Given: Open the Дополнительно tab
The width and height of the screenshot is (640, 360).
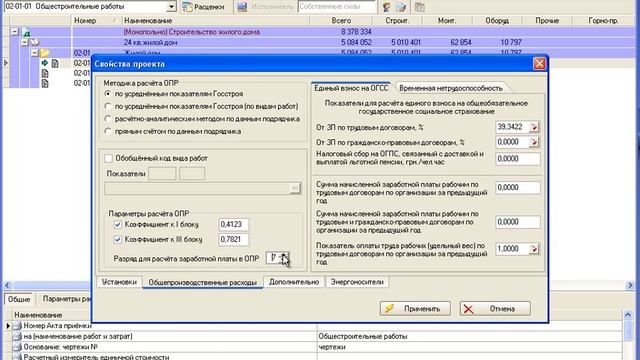Looking at the screenshot, I should 294,282.
